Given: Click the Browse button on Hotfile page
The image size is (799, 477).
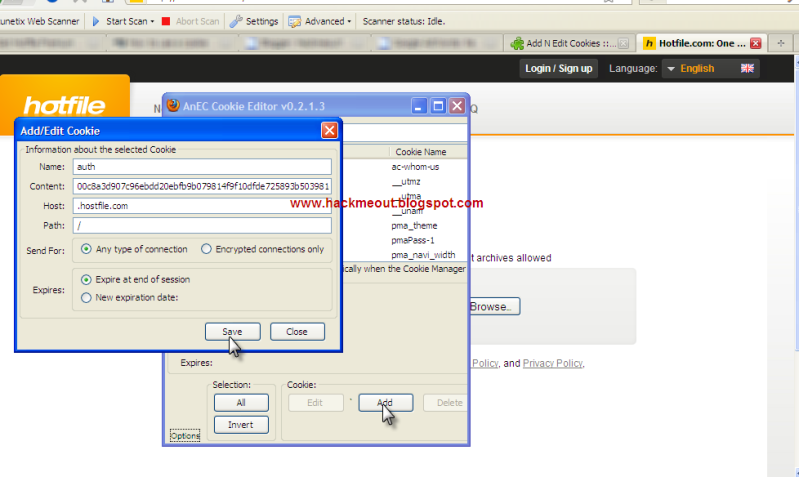Looking at the screenshot, I should [x=494, y=306].
